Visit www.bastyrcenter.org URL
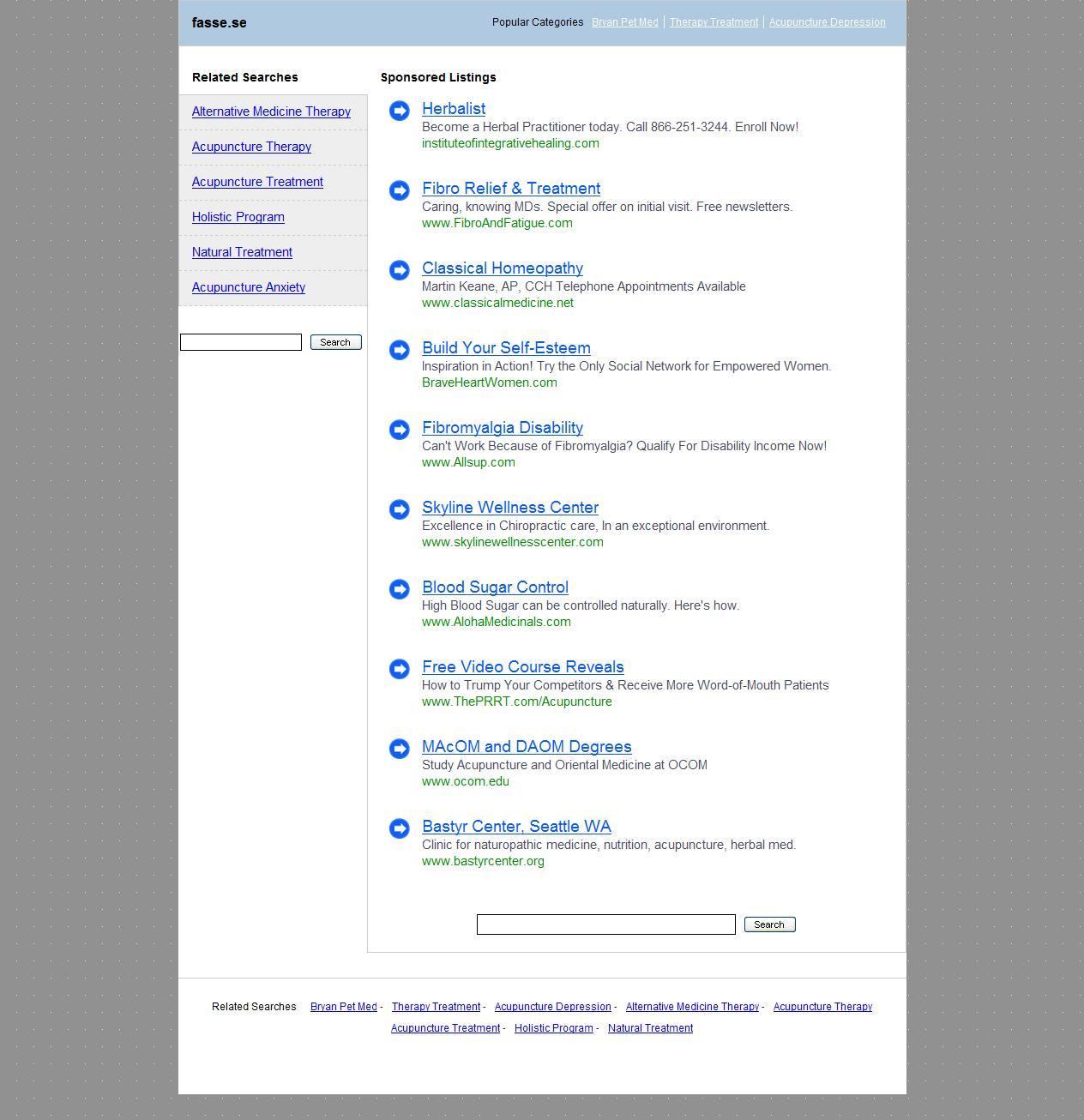The image size is (1084, 1120). point(483,861)
